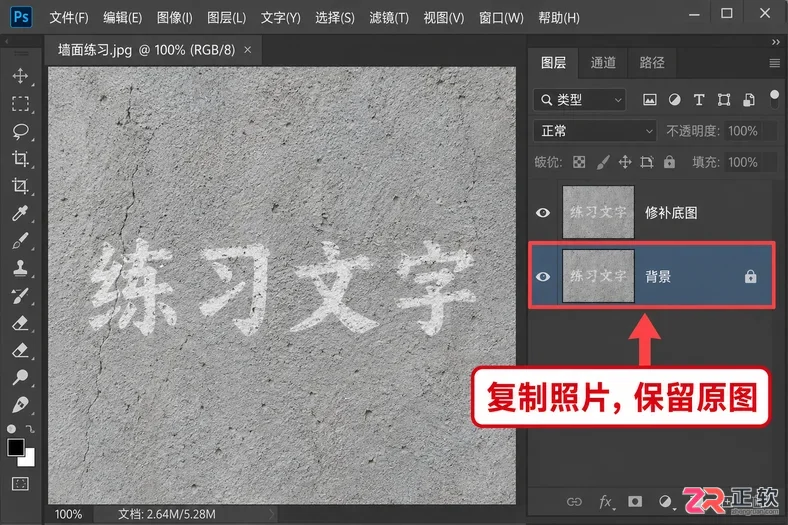Select the Eraser tool
This screenshot has height=525, width=788.
20,323
